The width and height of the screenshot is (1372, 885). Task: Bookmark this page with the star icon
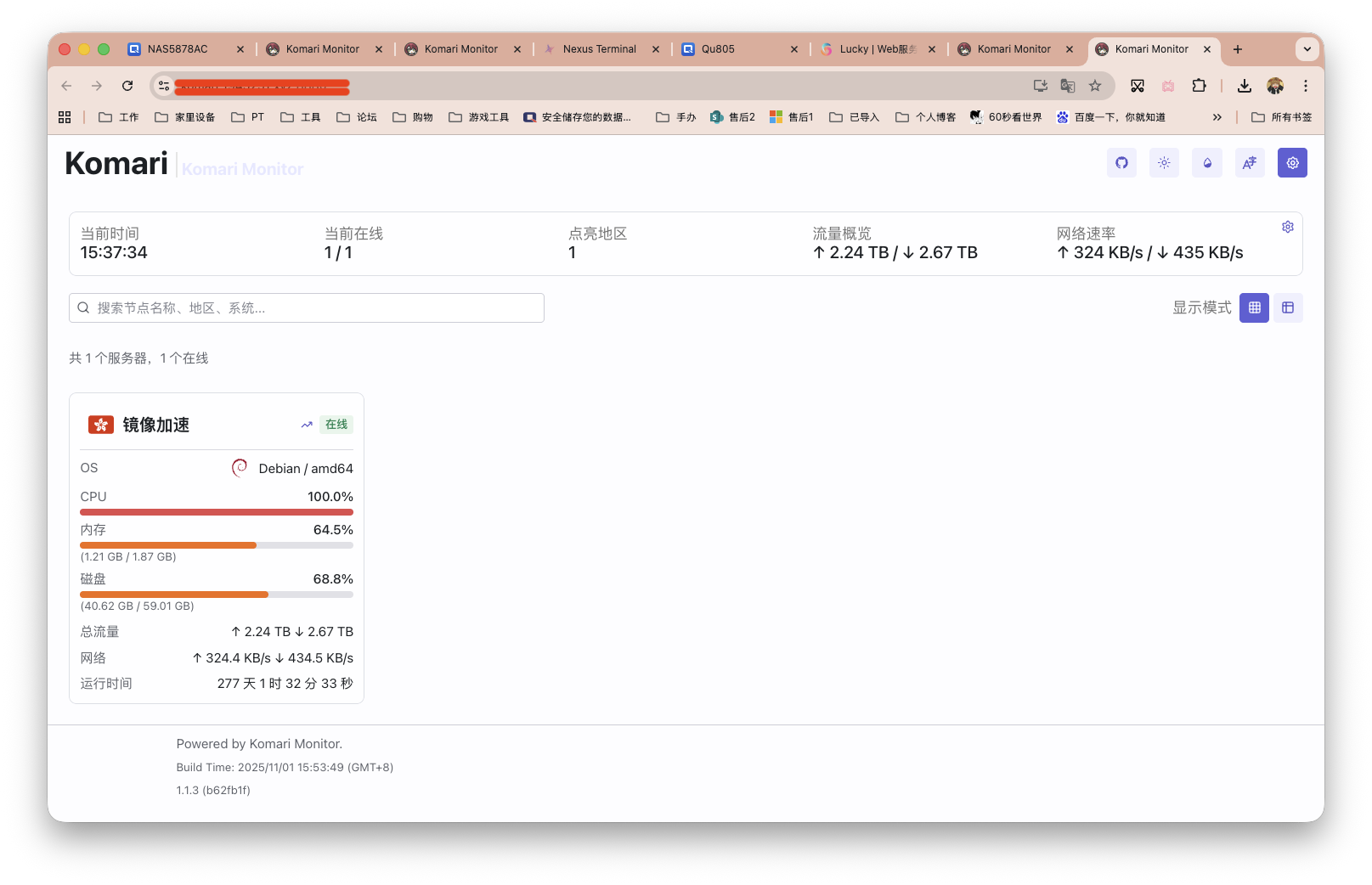(x=1096, y=86)
